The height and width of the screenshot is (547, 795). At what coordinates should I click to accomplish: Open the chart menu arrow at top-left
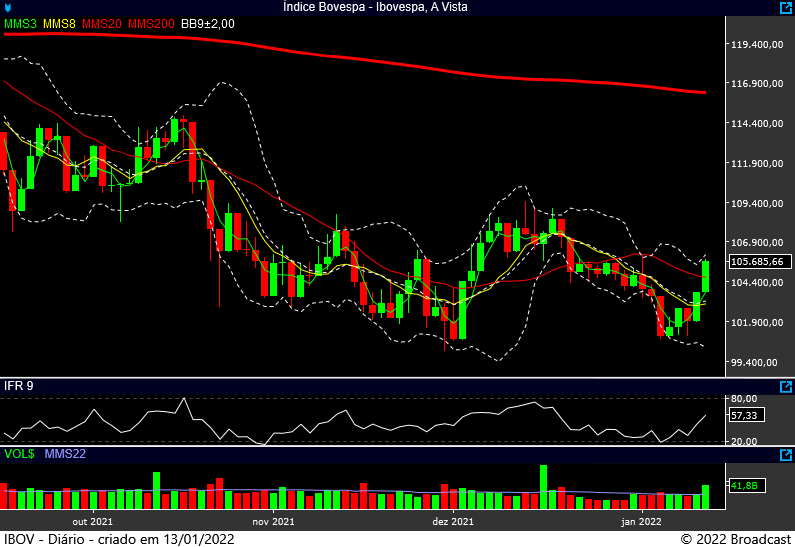[8, 8]
